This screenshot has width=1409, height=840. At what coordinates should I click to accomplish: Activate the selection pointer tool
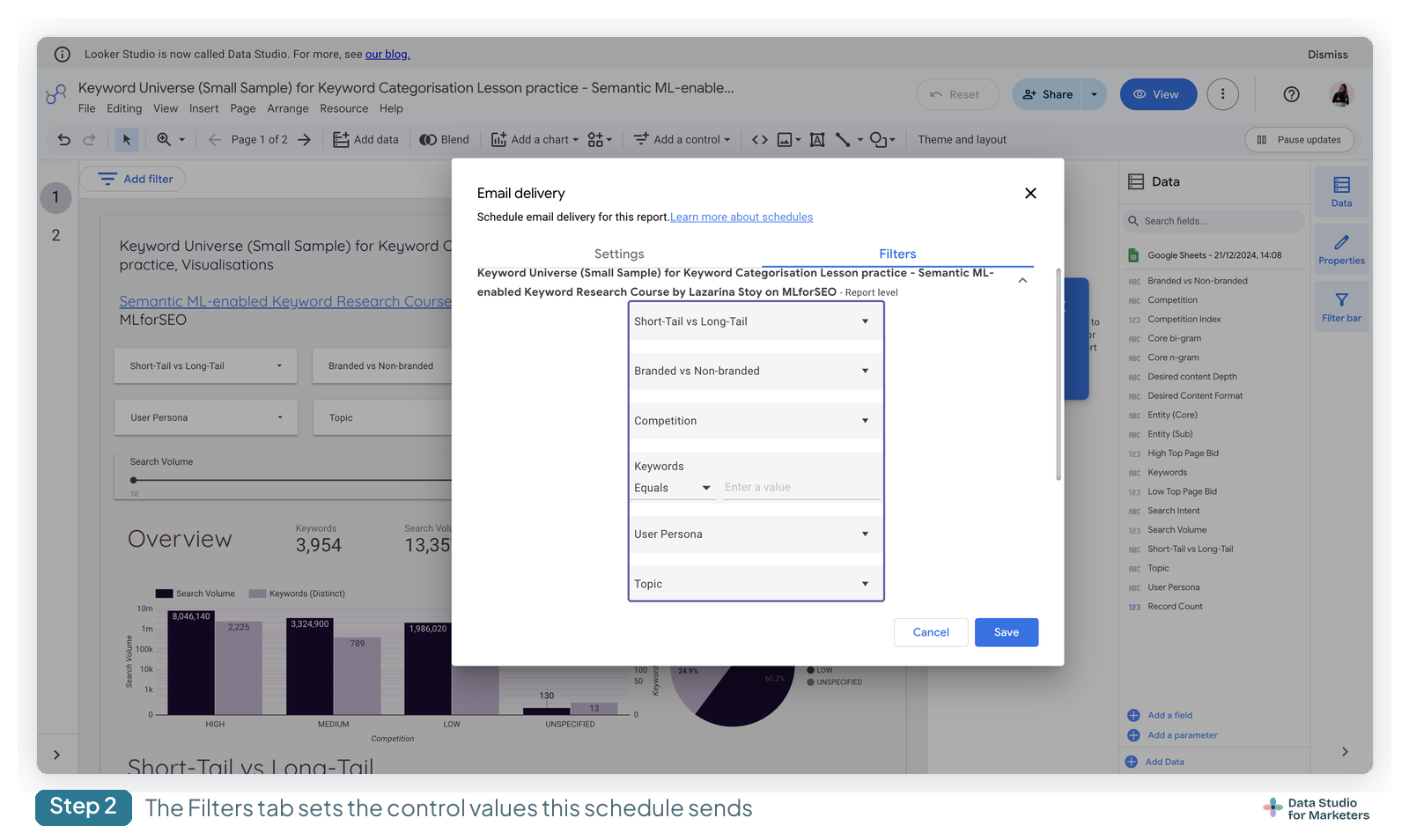tap(127, 140)
